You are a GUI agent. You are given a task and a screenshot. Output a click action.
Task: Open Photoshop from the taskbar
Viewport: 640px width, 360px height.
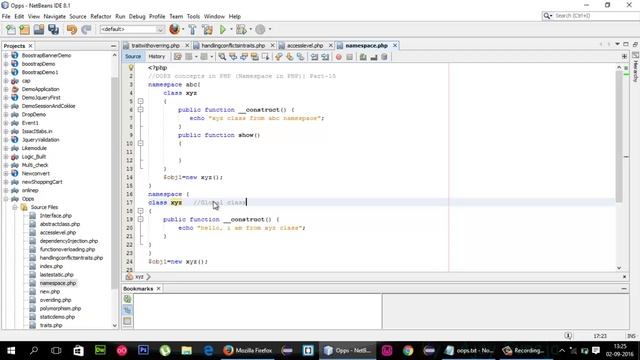(143, 350)
